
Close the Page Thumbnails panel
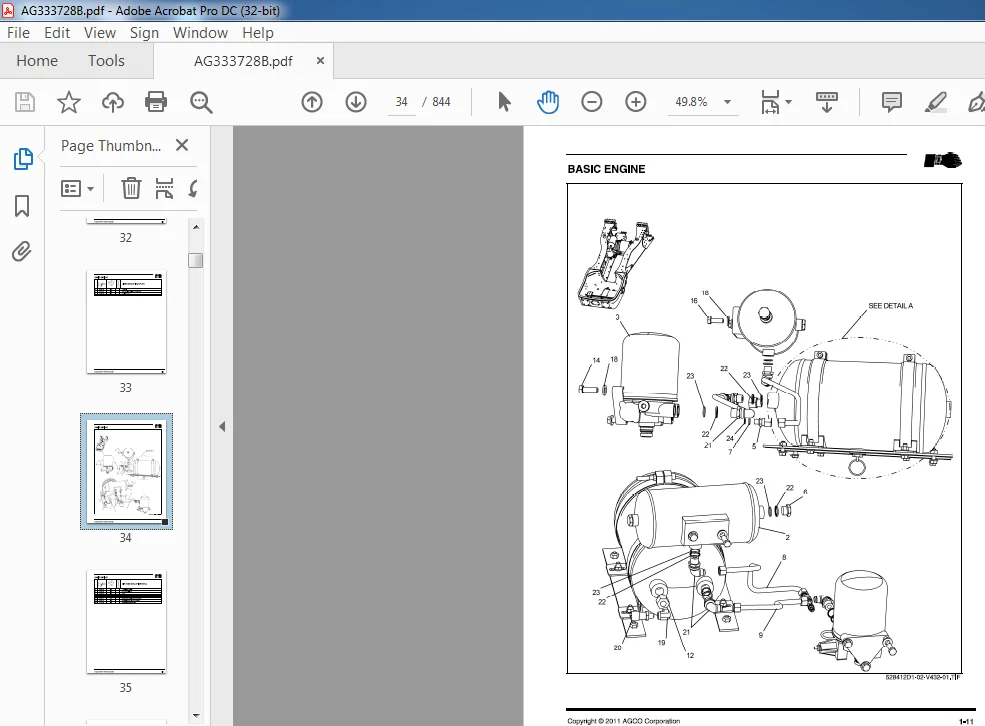(182, 145)
